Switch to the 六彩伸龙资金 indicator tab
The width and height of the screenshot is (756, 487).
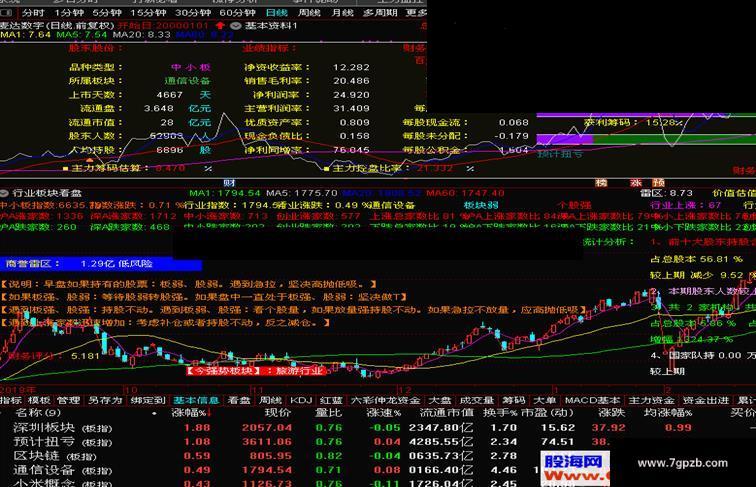[x=385, y=400]
